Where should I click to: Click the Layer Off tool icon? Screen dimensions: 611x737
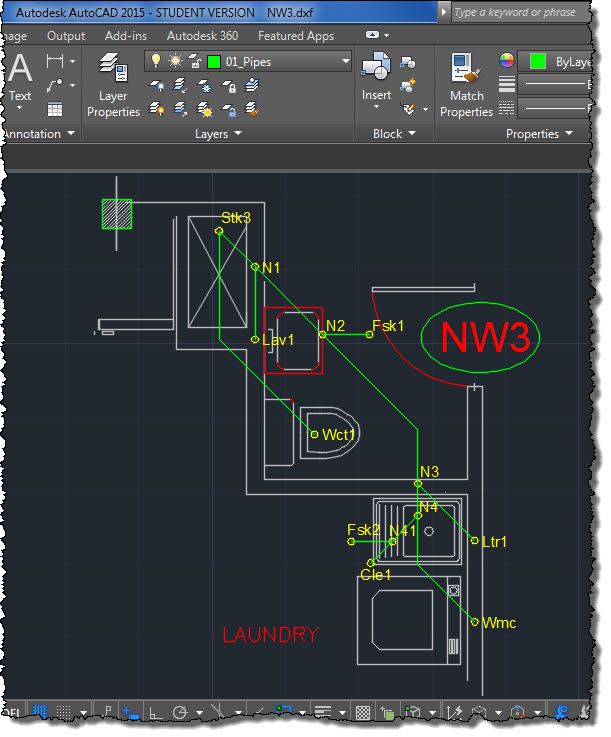coord(157,86)
